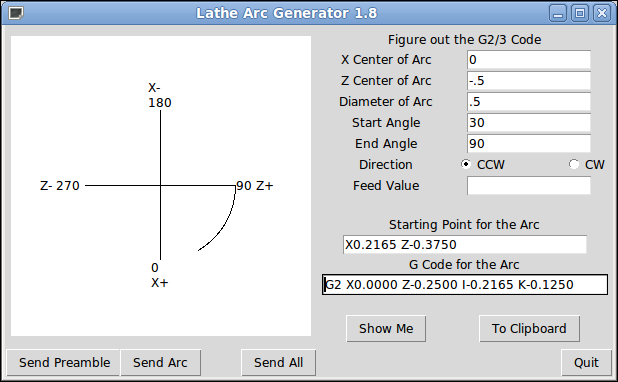The width and height of the screenshot is (618, 382).
Task: Click the 'Diameter of Arc' label
Action: 385,102
